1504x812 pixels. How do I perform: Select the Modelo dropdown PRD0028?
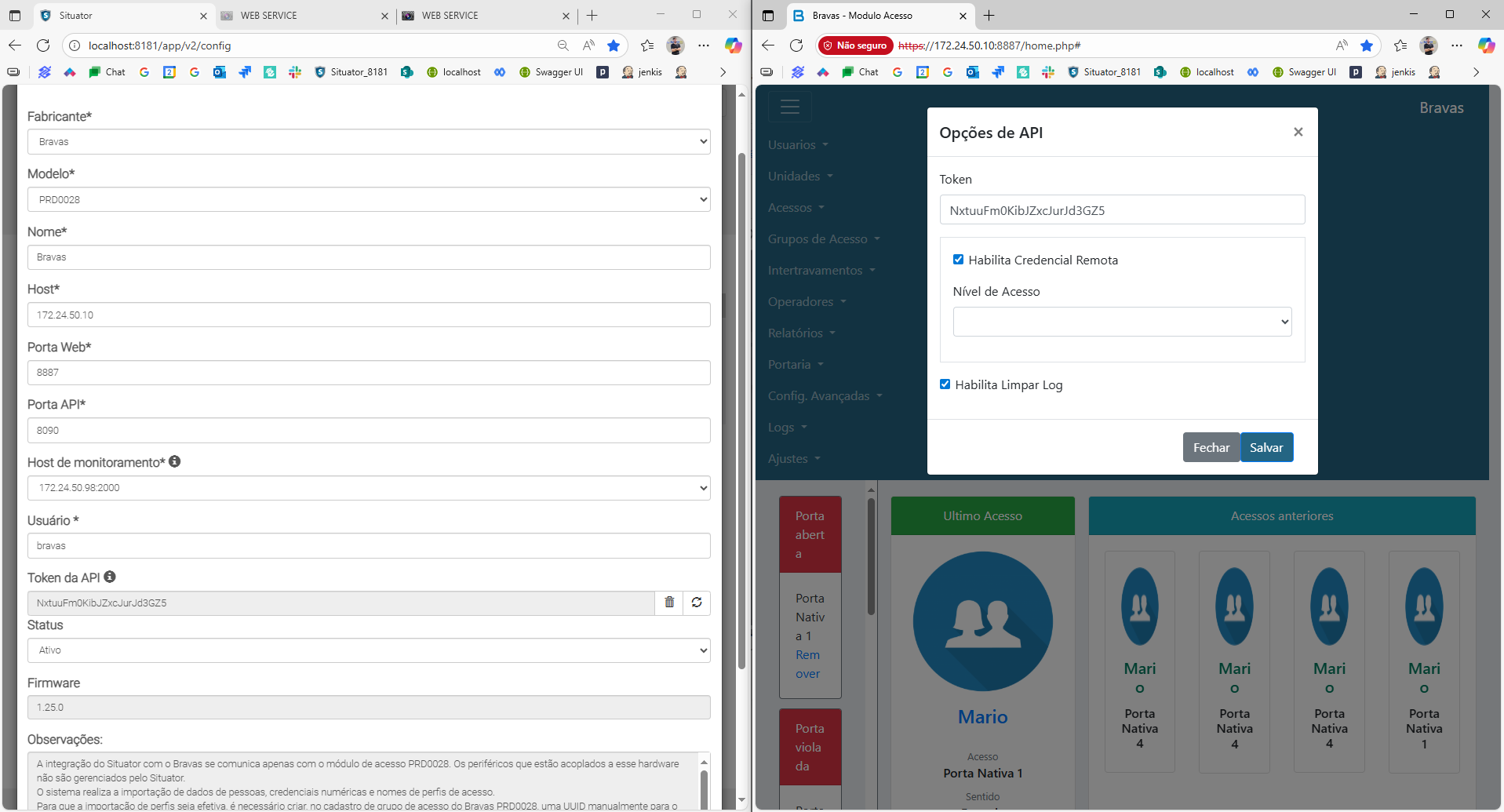(369, 200)
